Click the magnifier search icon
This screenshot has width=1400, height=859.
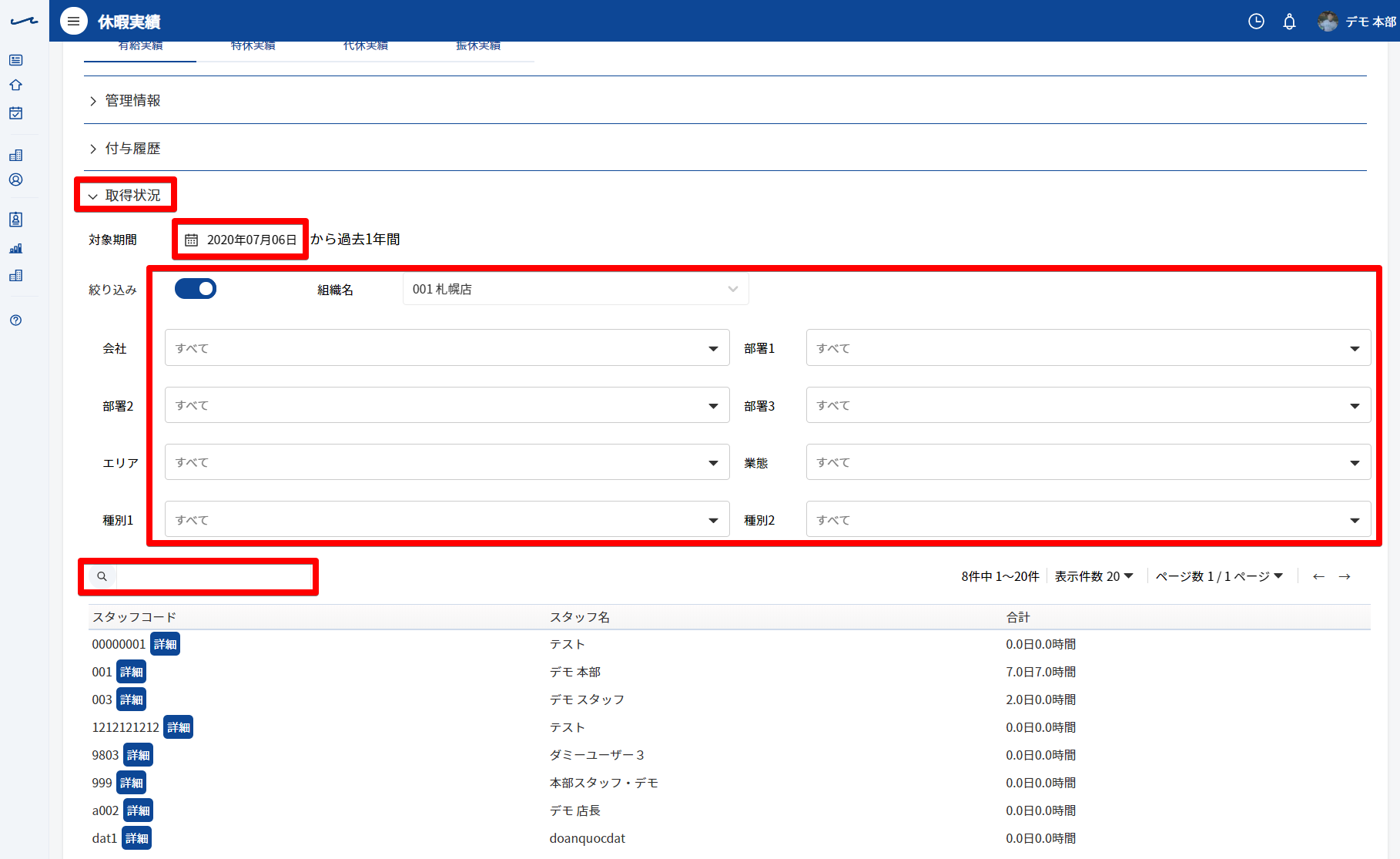click(102, 576)
